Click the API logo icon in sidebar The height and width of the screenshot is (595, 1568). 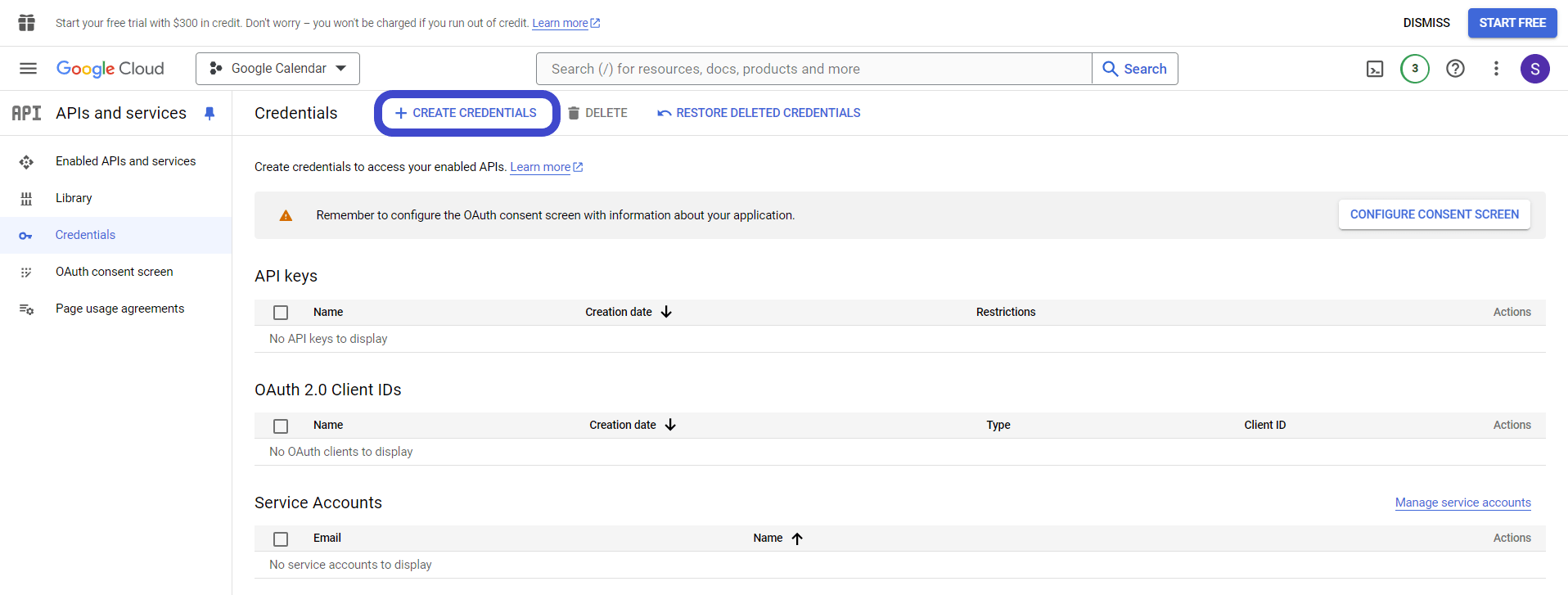coord(26,113)
